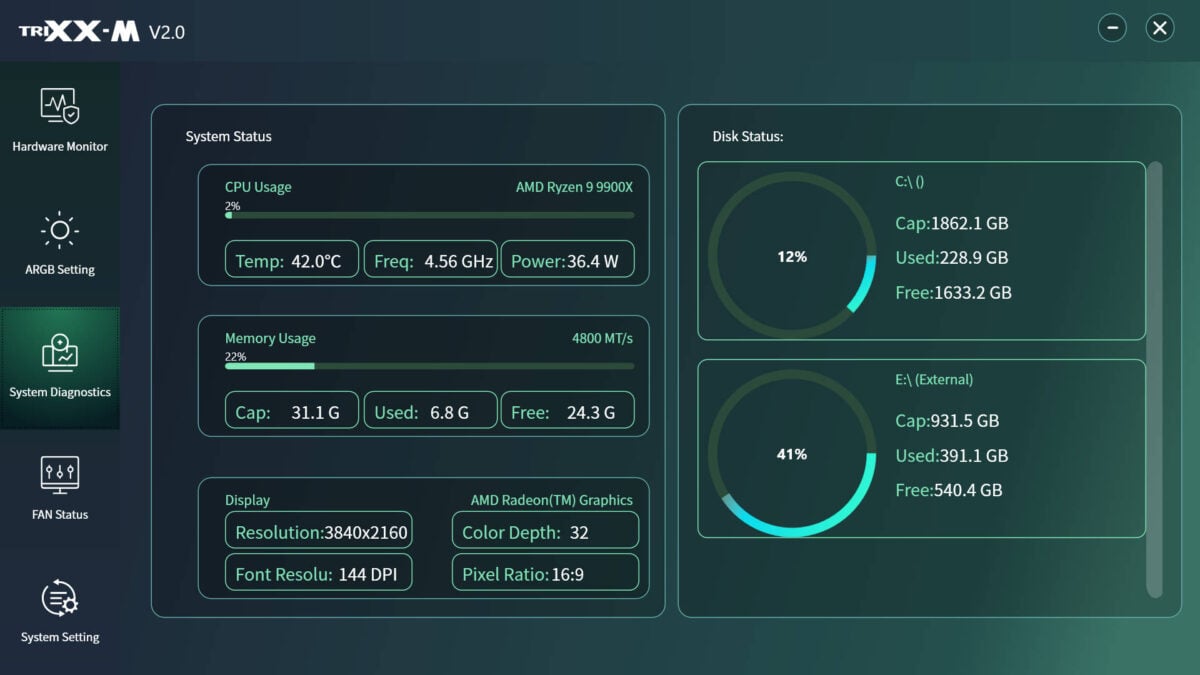Click the Pixel Ratio 16:9 field
Image resolution: width=1200 pixels, height=675 pixels.
pyautogui.click(x=545, y=572)
